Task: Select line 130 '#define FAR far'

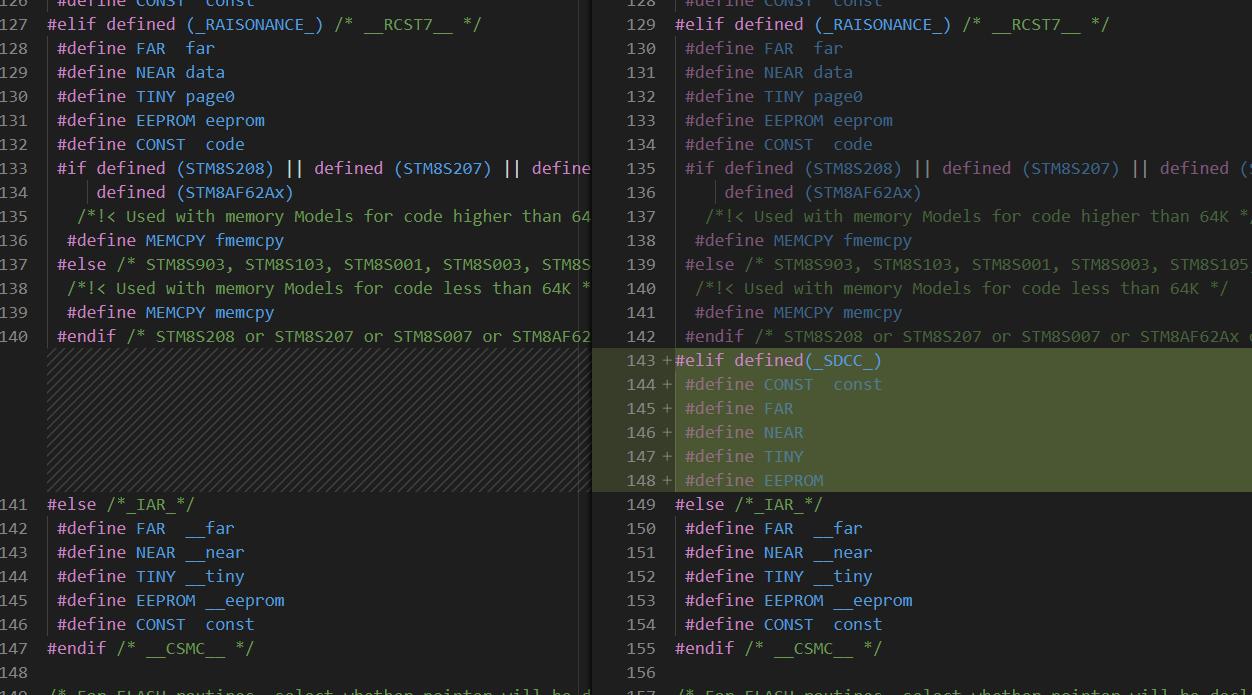Action: [764, 48]
